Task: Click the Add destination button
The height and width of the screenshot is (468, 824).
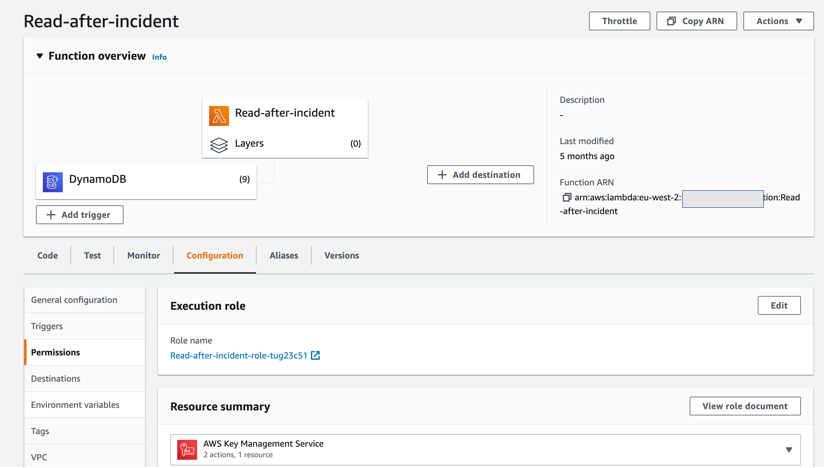Action: (480, 175)
